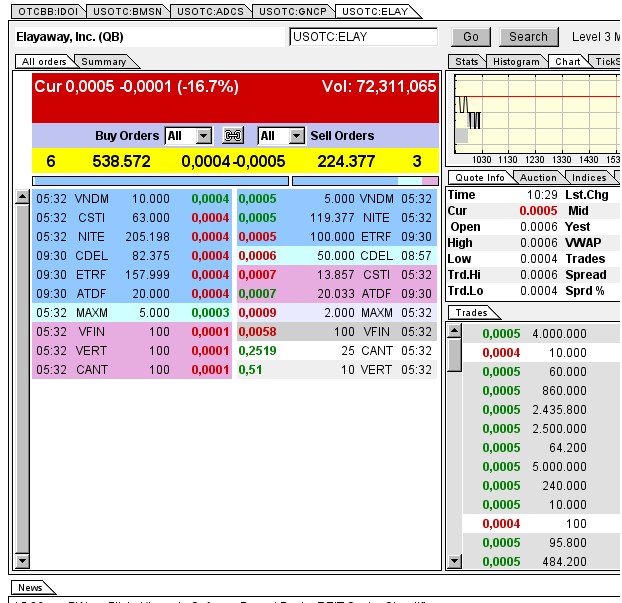Click the order book scroll up arrow
This screenshot has width=622, height=603.
point(22,197)
